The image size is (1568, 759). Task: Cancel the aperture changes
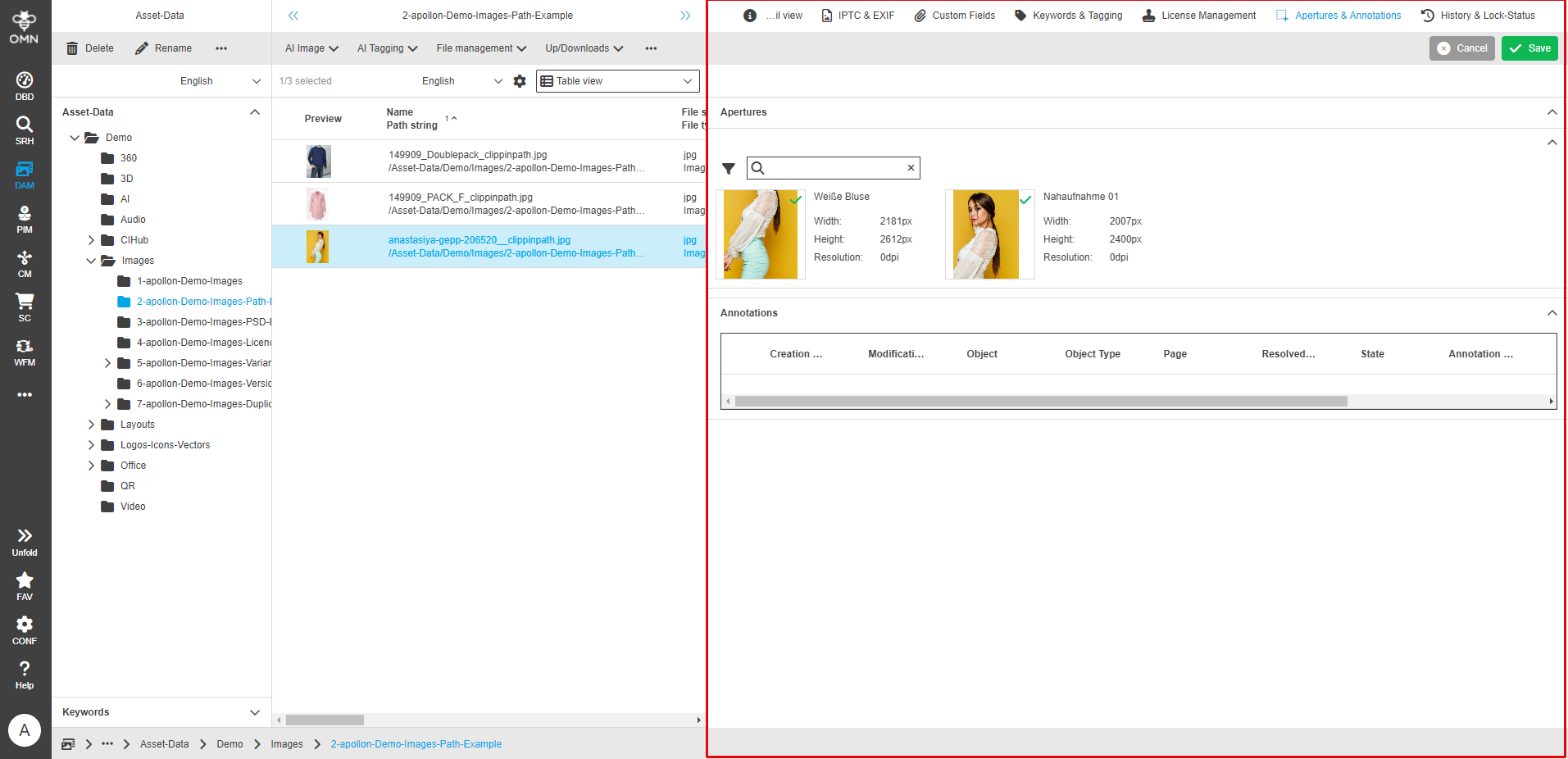click(1462, 48)
